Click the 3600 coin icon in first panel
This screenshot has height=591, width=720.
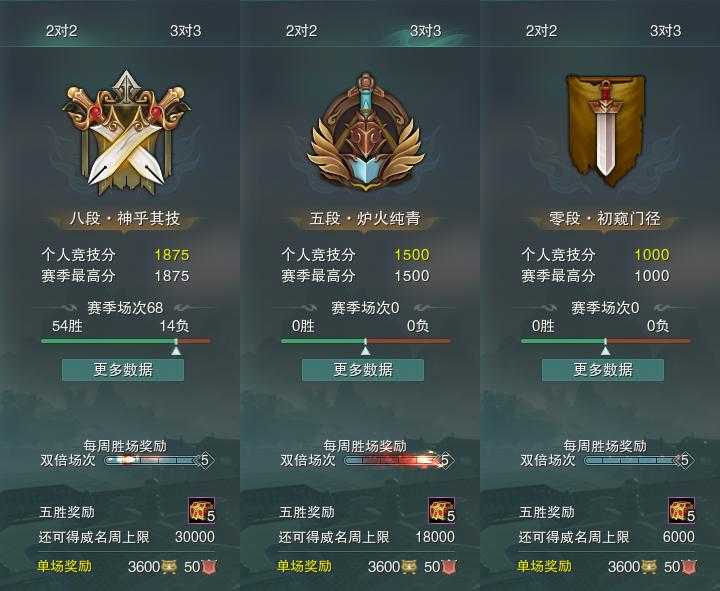(169, 567)
